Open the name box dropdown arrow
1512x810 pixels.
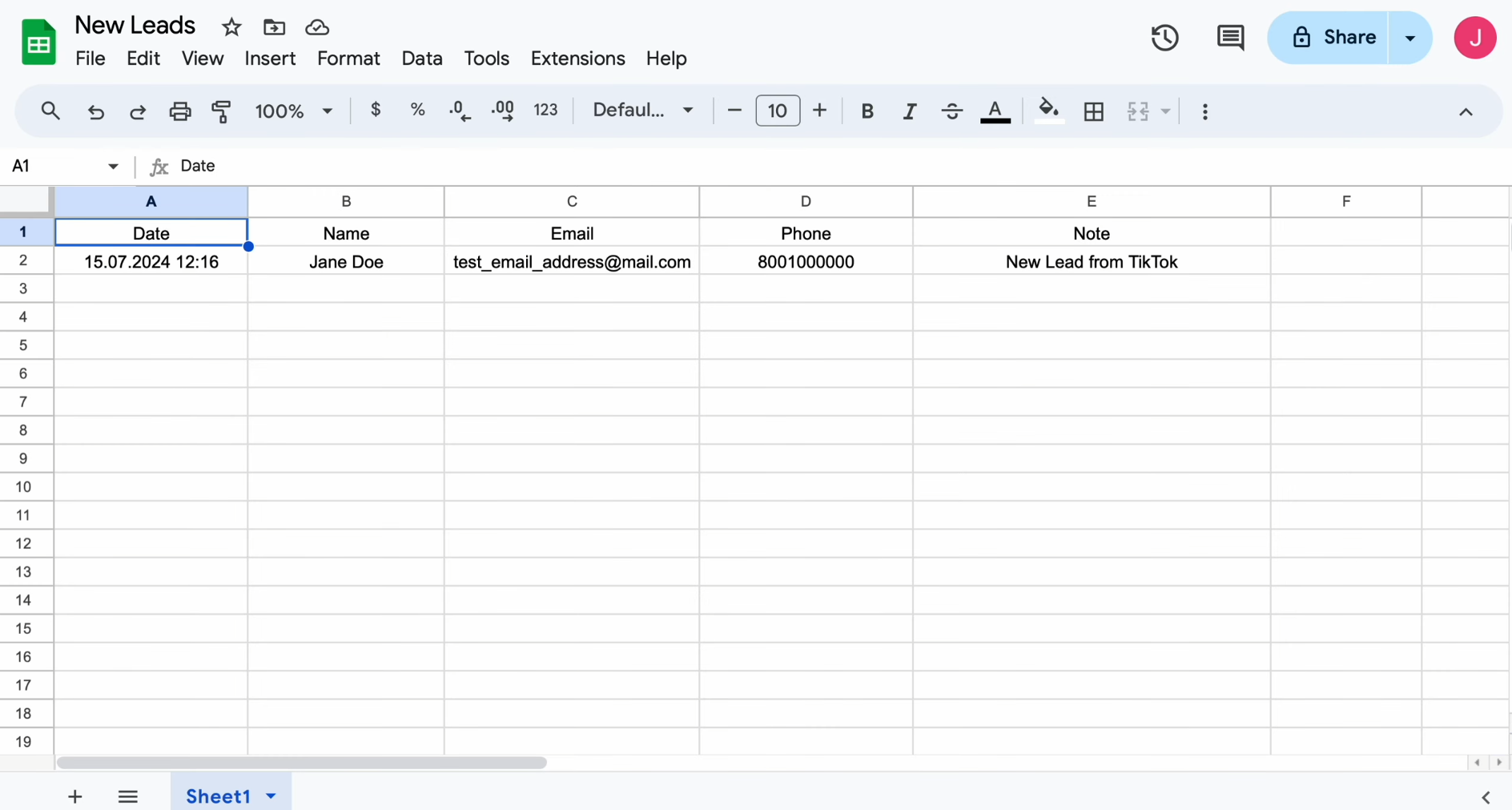pos(113,166)
